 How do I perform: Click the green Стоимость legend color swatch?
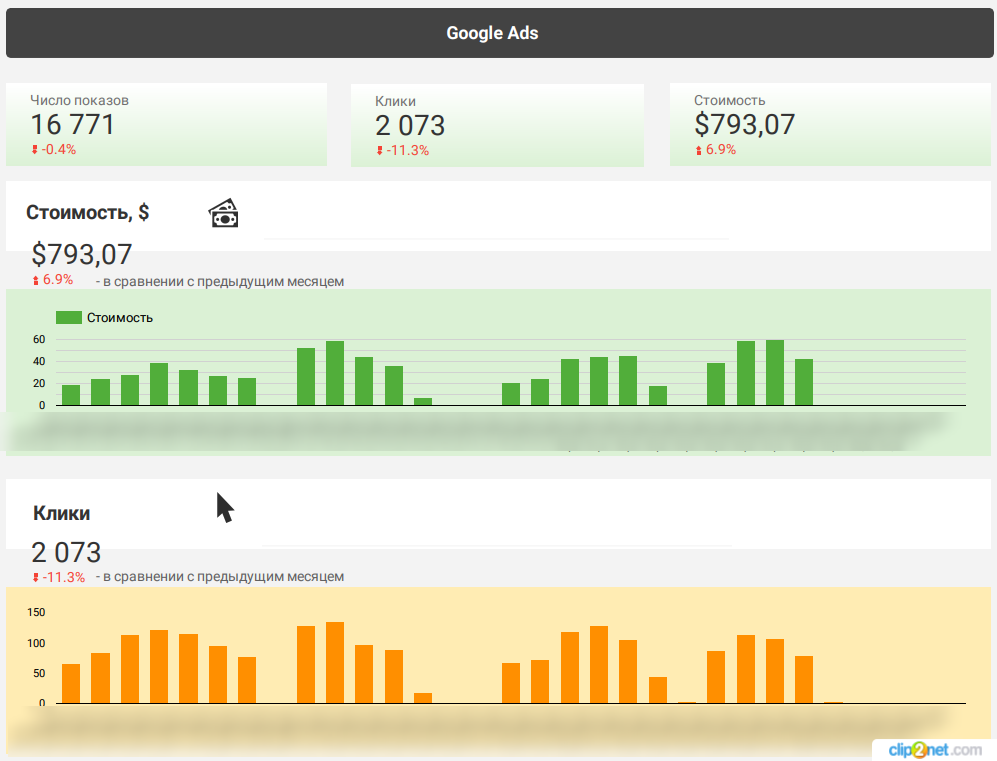pos(68,317)
